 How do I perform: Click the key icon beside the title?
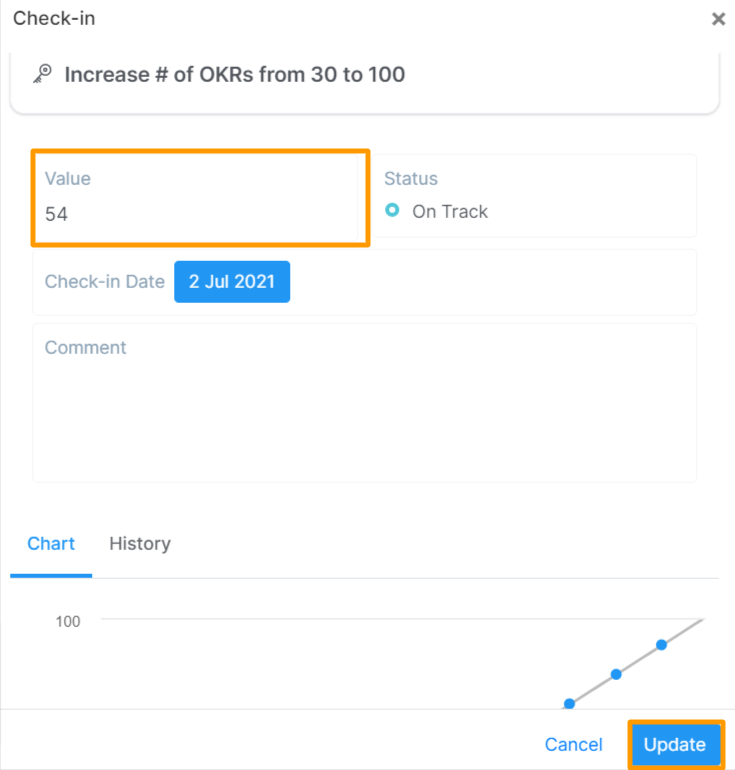(42, 75)
